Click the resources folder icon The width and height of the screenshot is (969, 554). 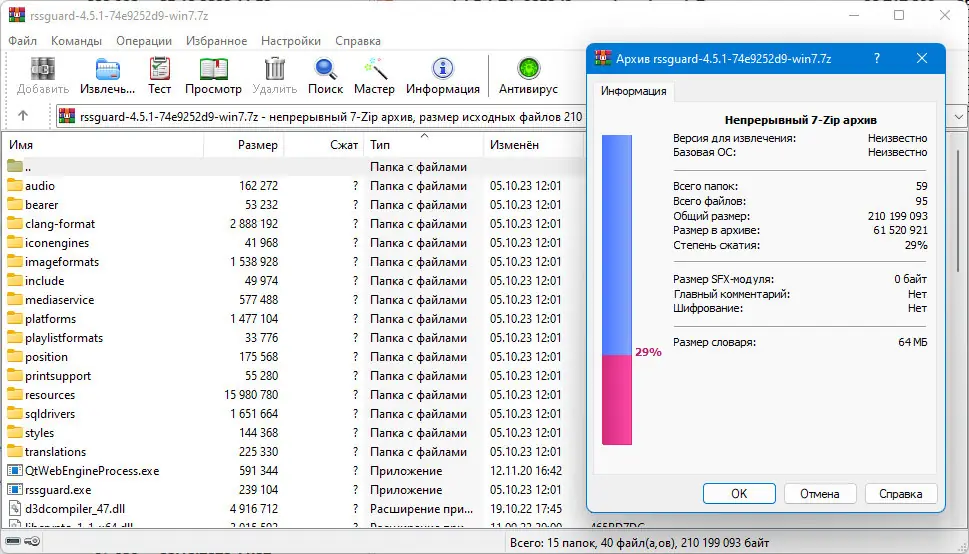(x=15, y=394)
